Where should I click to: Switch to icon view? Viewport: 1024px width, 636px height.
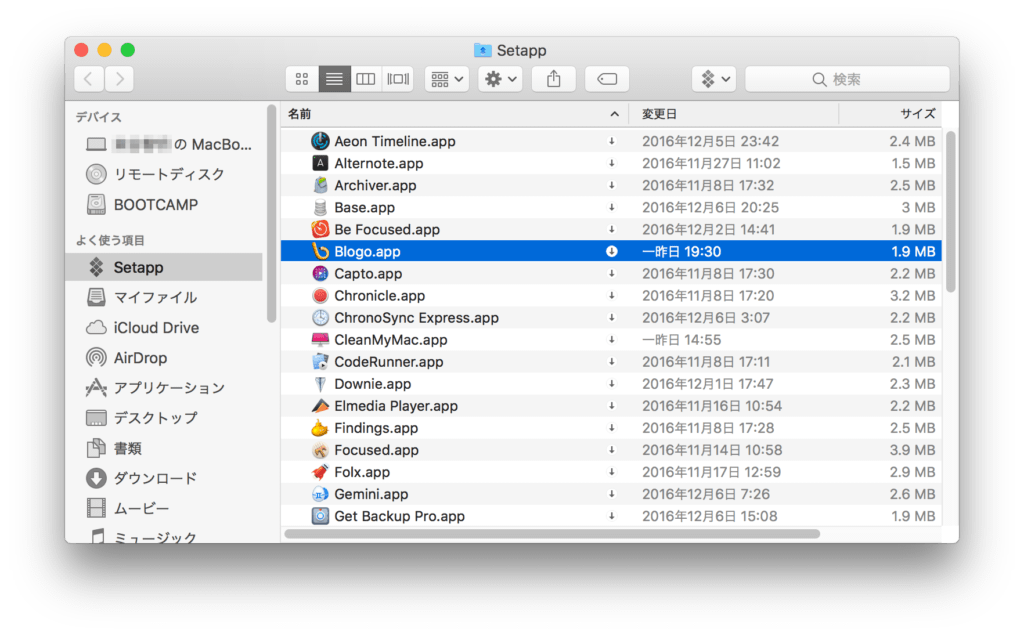(x=302, y=79)
